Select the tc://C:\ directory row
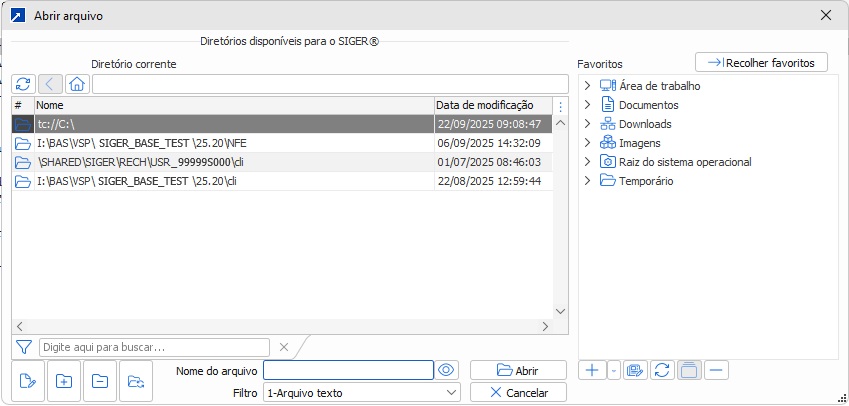 (282, 125)
